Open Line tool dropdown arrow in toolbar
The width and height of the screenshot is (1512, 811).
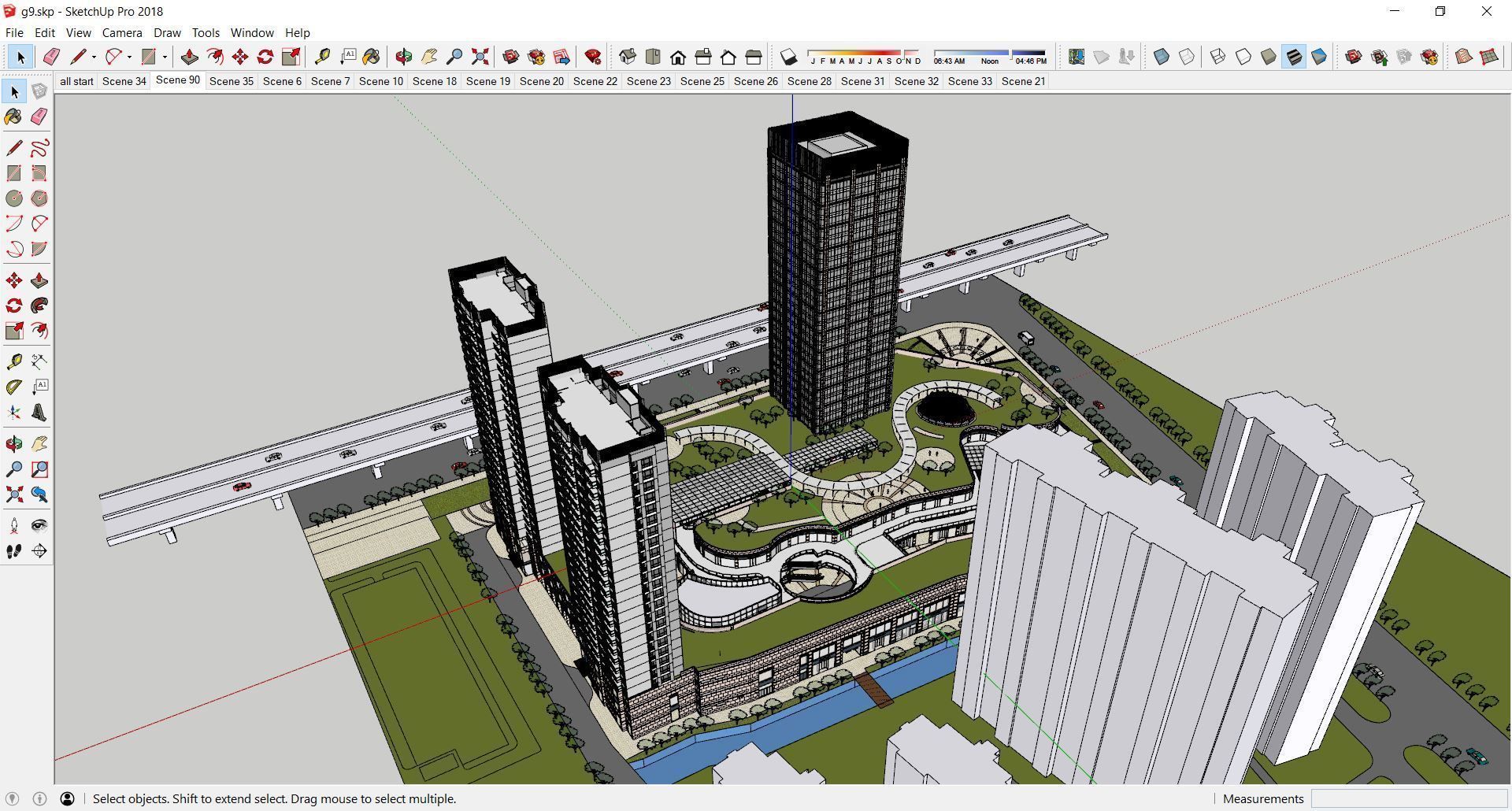(x=94, y=57)
